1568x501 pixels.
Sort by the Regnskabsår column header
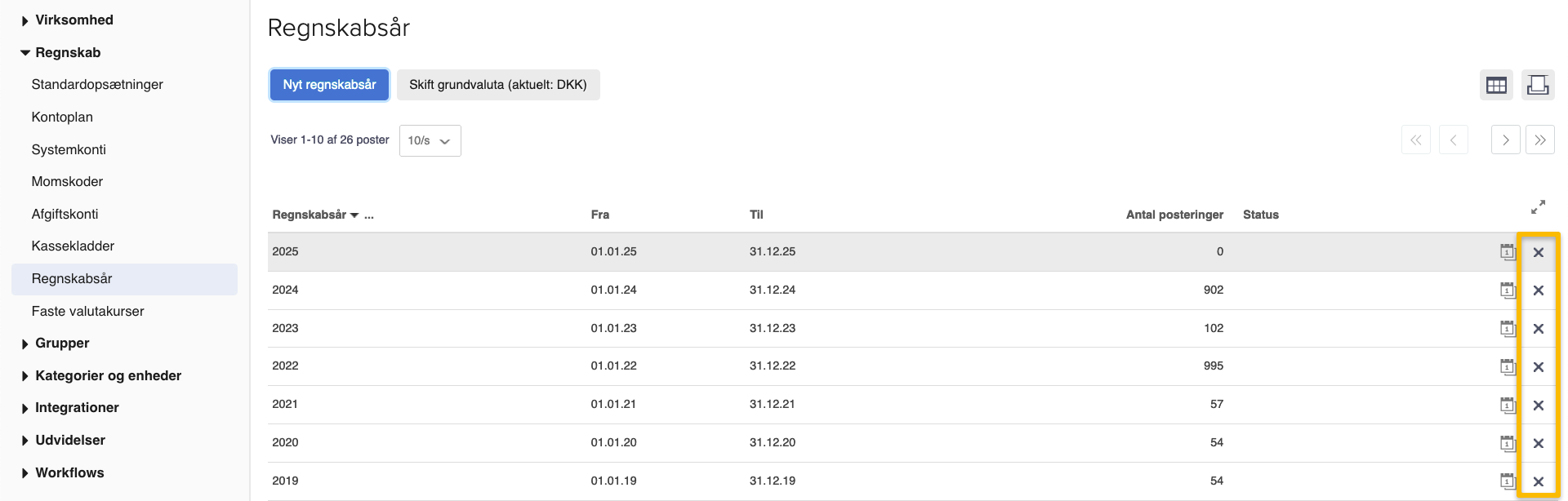[310, 215]
